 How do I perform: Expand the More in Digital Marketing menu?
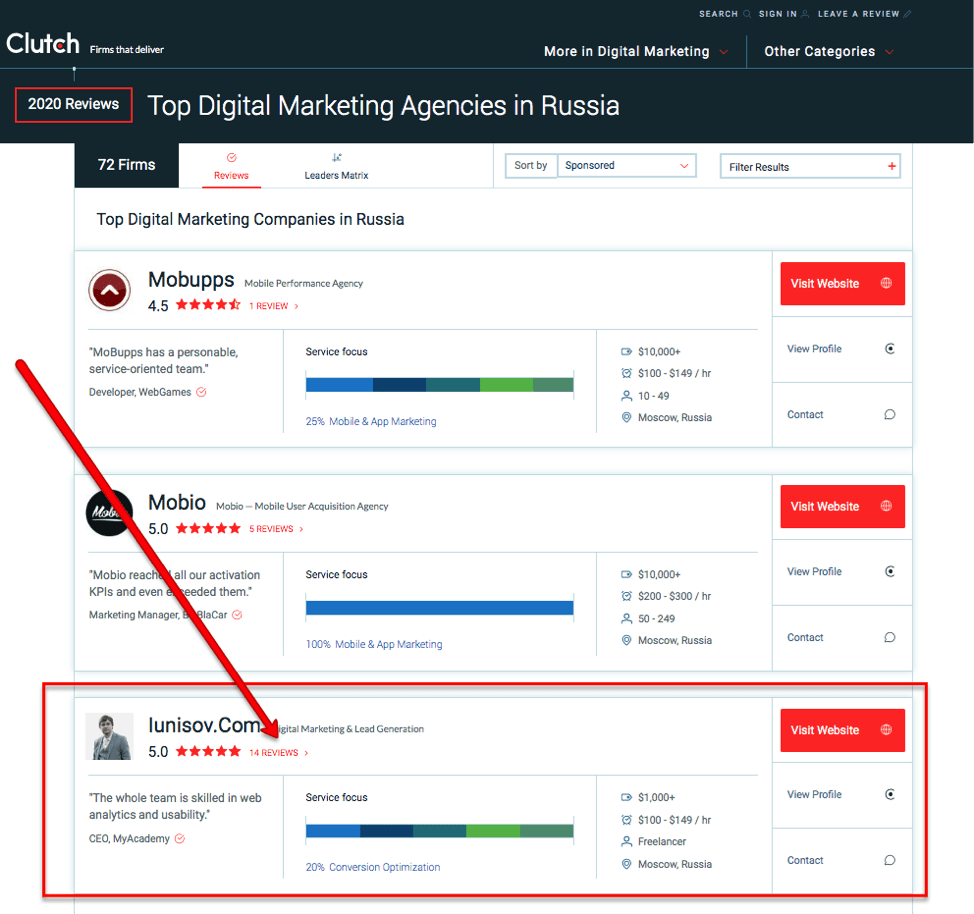[636, 52]
